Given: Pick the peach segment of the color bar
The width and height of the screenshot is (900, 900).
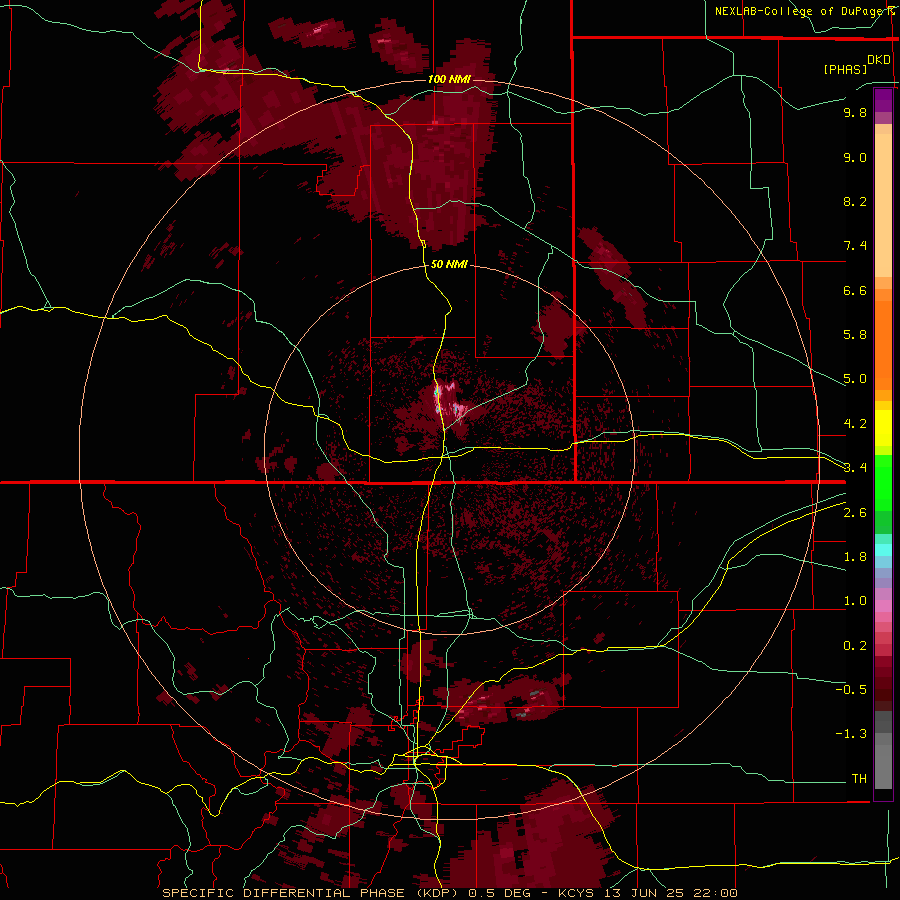Looking at the screenshot, I should 883,201.
